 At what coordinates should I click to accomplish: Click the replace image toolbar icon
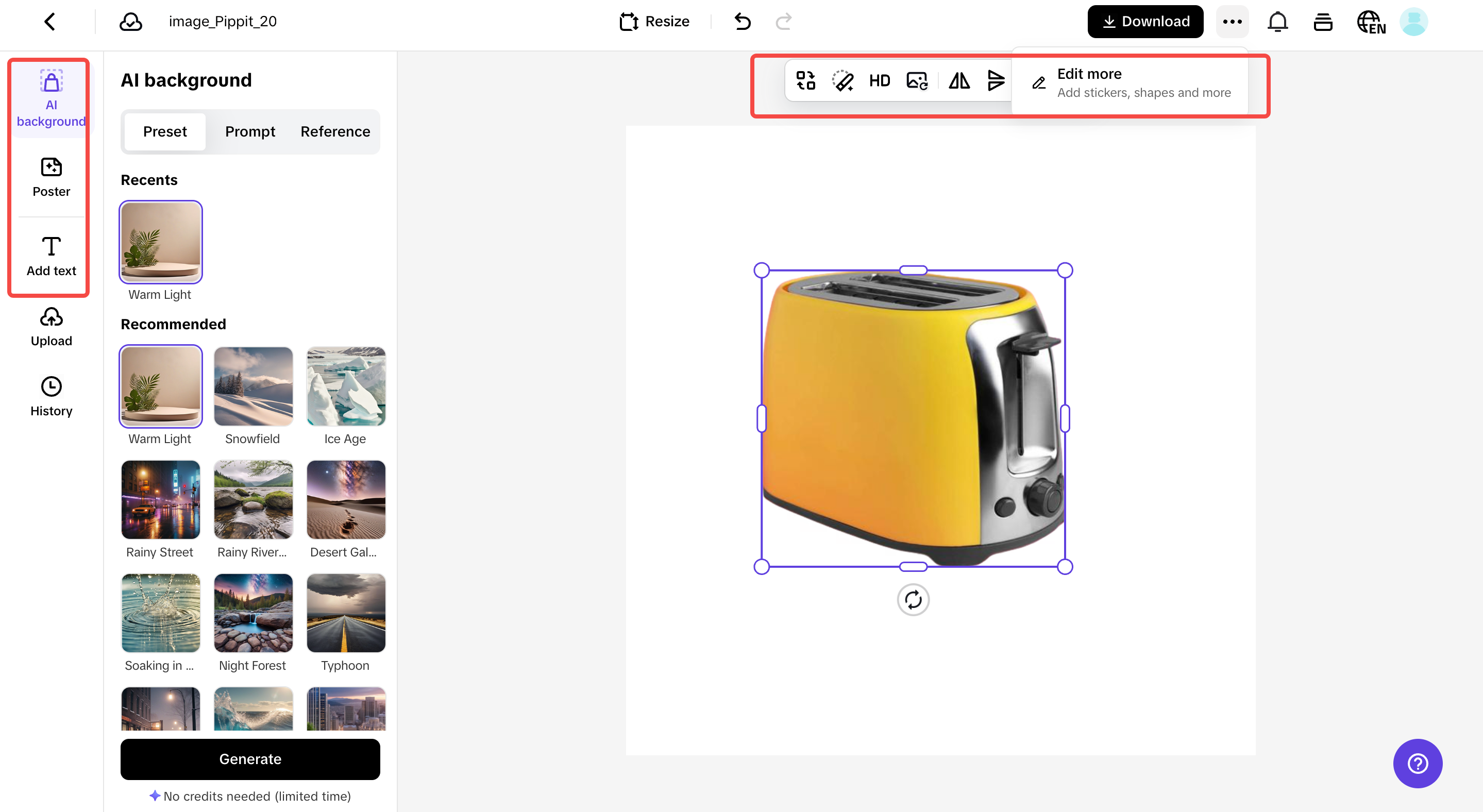coord(917,80)
